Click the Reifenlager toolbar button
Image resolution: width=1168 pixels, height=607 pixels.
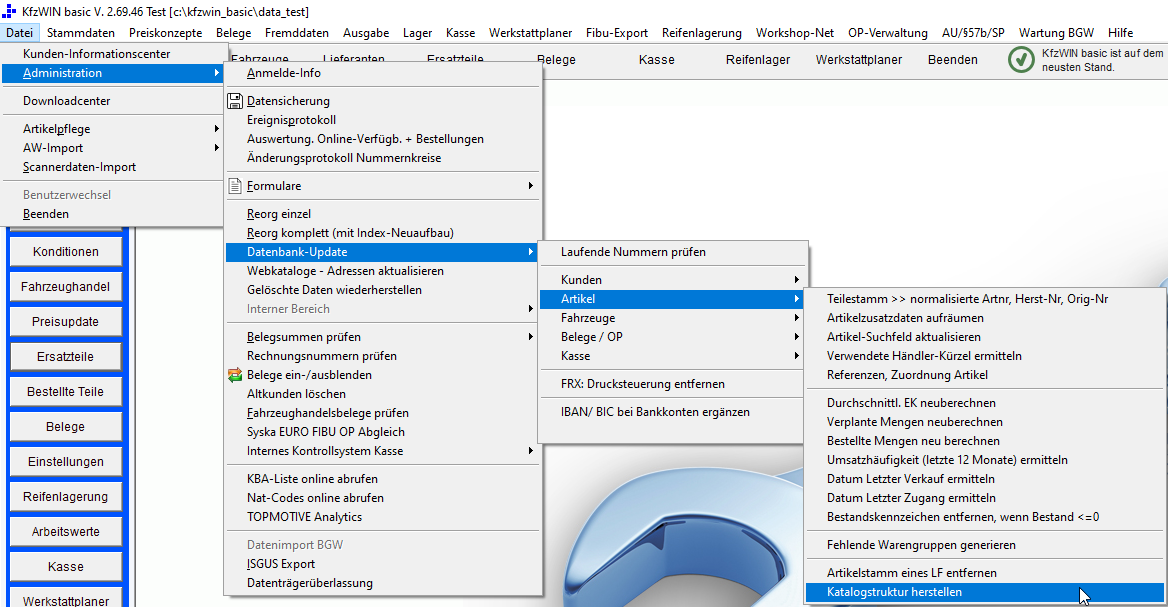point(758,60)
